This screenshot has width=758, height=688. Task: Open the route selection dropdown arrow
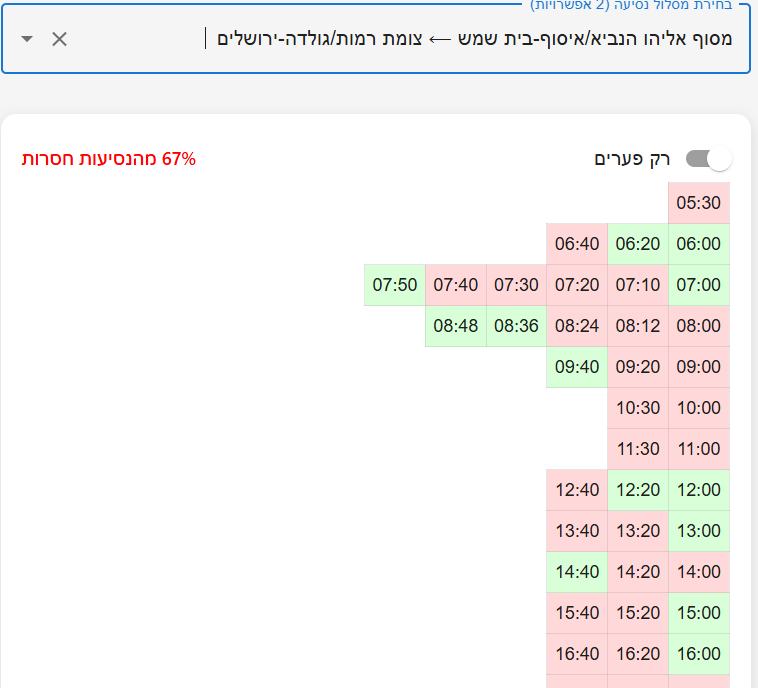coord(27,39)
